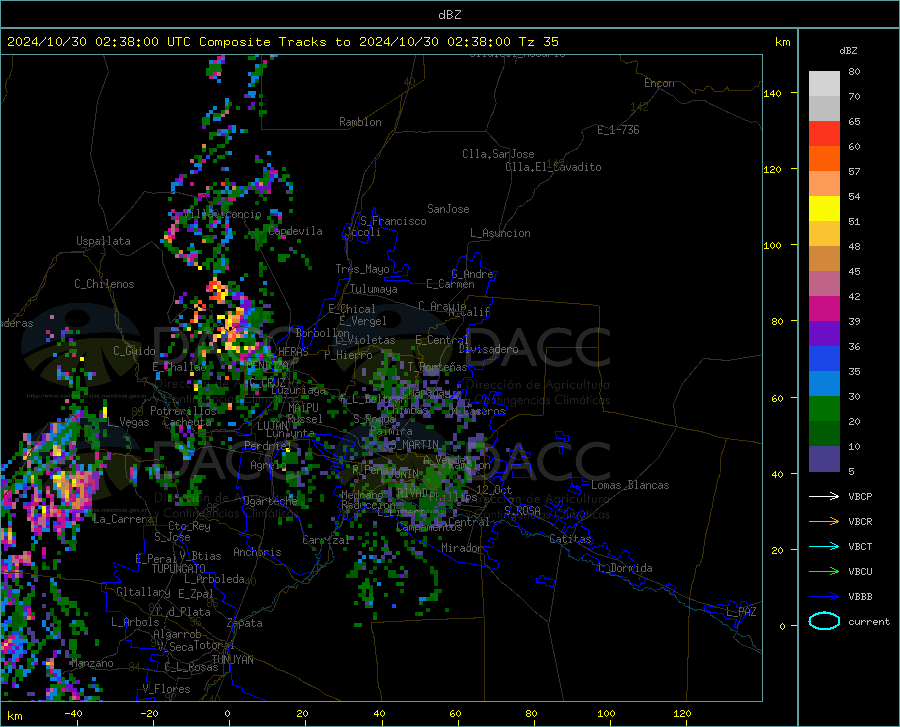Click the 'La_Carrera' map label
The width and height of the screenshot is (900, 727).
point(123,519)
